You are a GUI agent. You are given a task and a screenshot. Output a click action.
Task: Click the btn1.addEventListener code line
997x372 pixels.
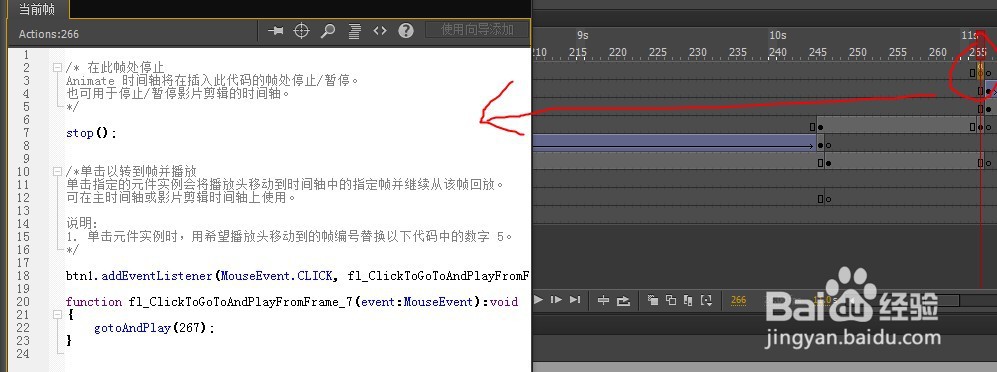(x=298, y=276)
